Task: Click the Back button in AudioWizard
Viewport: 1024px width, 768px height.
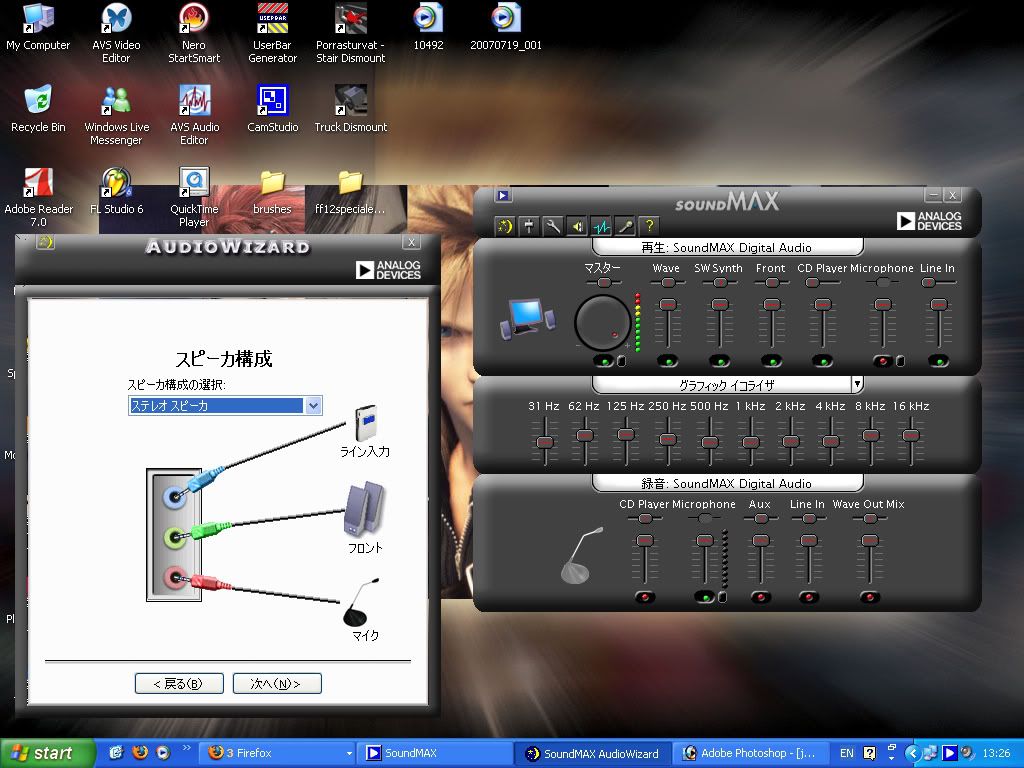Action: pos(179,684)
